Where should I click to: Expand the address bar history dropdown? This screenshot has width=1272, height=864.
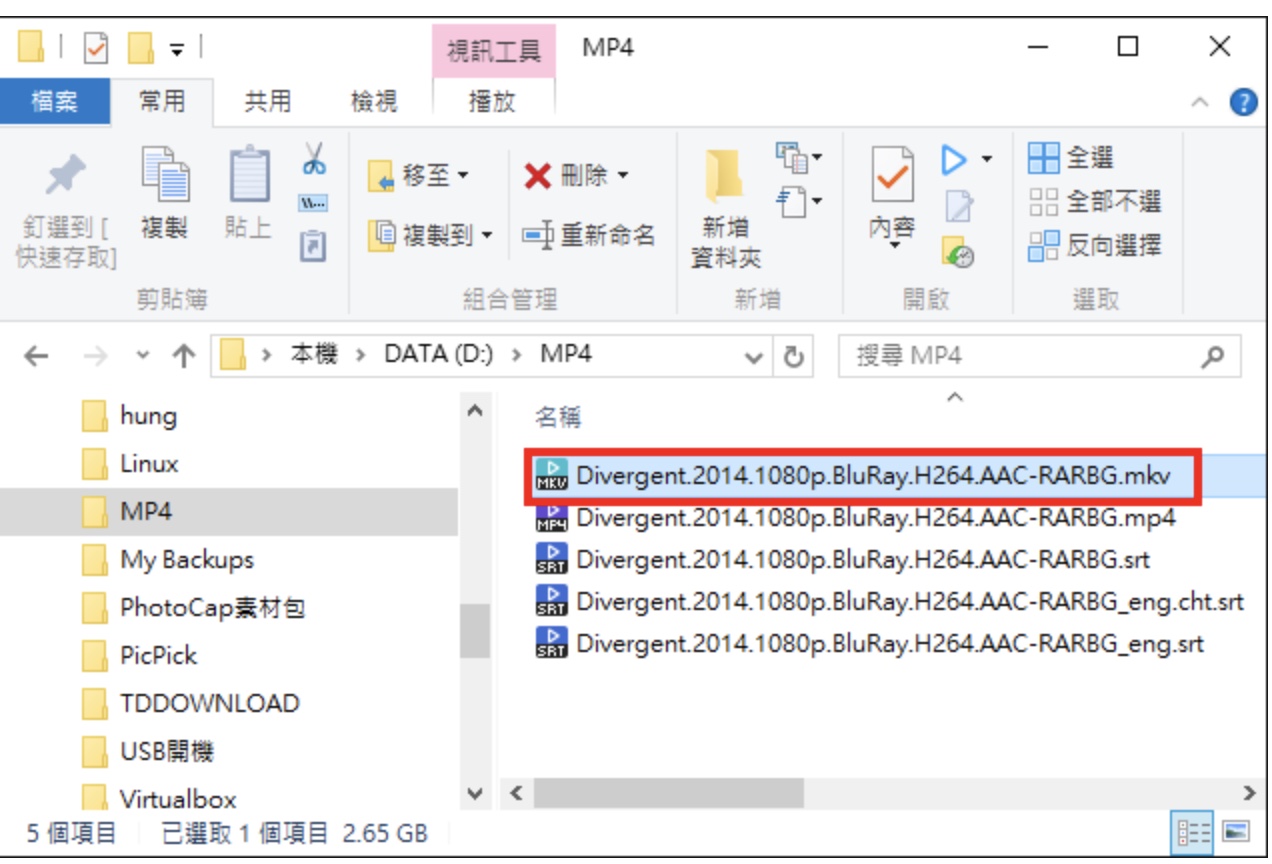click(754, 357)
